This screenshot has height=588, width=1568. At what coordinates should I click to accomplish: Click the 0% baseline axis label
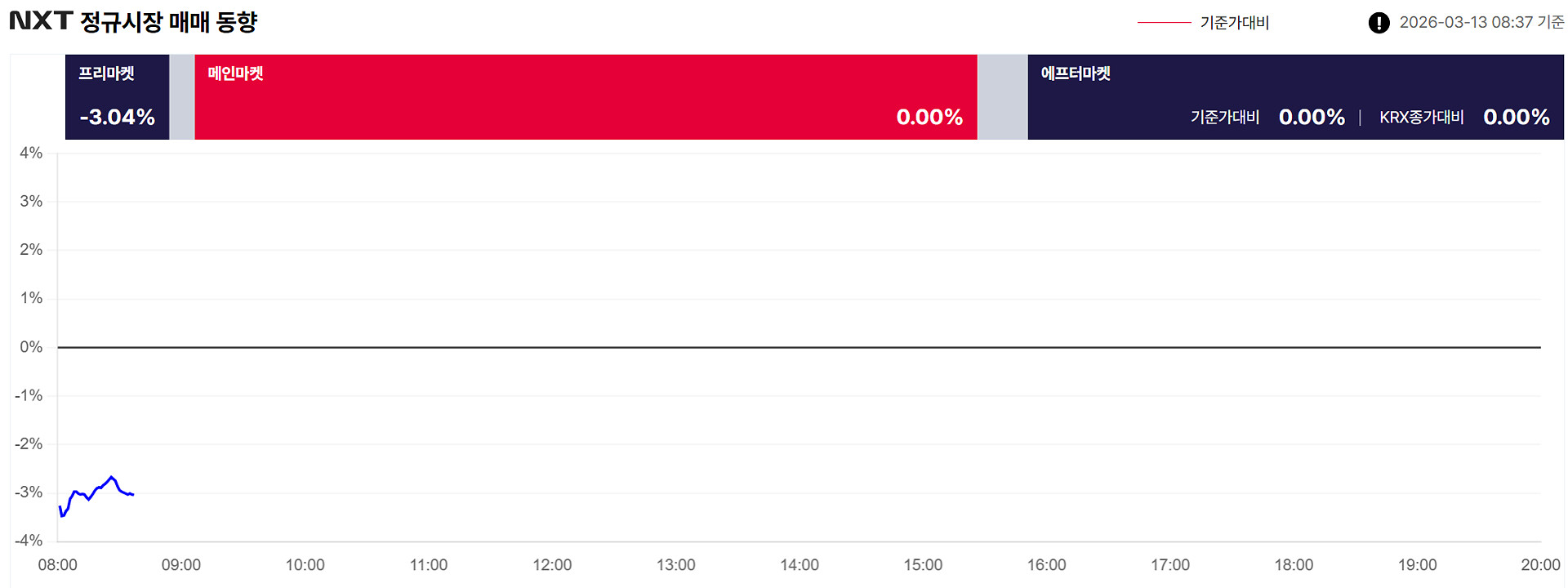[x=31, y=347]
